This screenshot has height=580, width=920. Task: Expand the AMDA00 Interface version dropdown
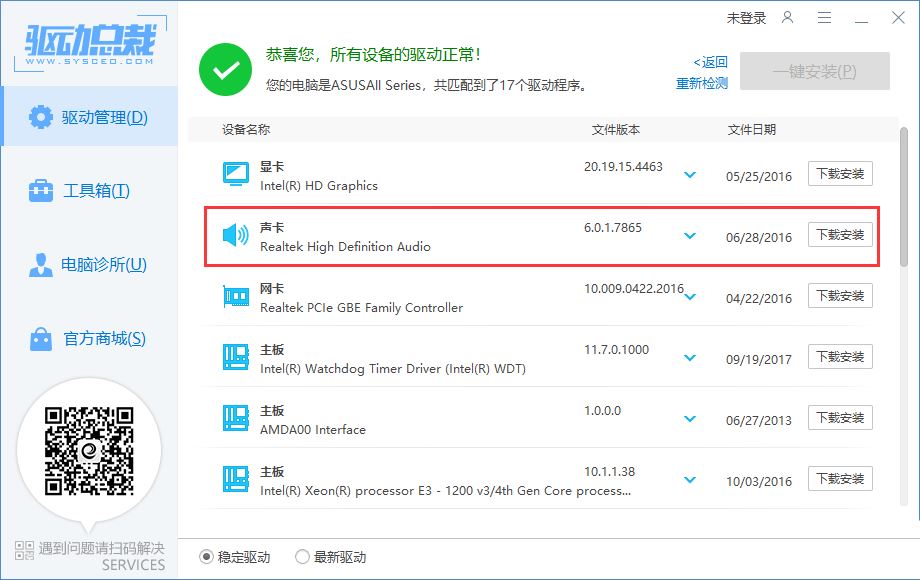point(689,419)
